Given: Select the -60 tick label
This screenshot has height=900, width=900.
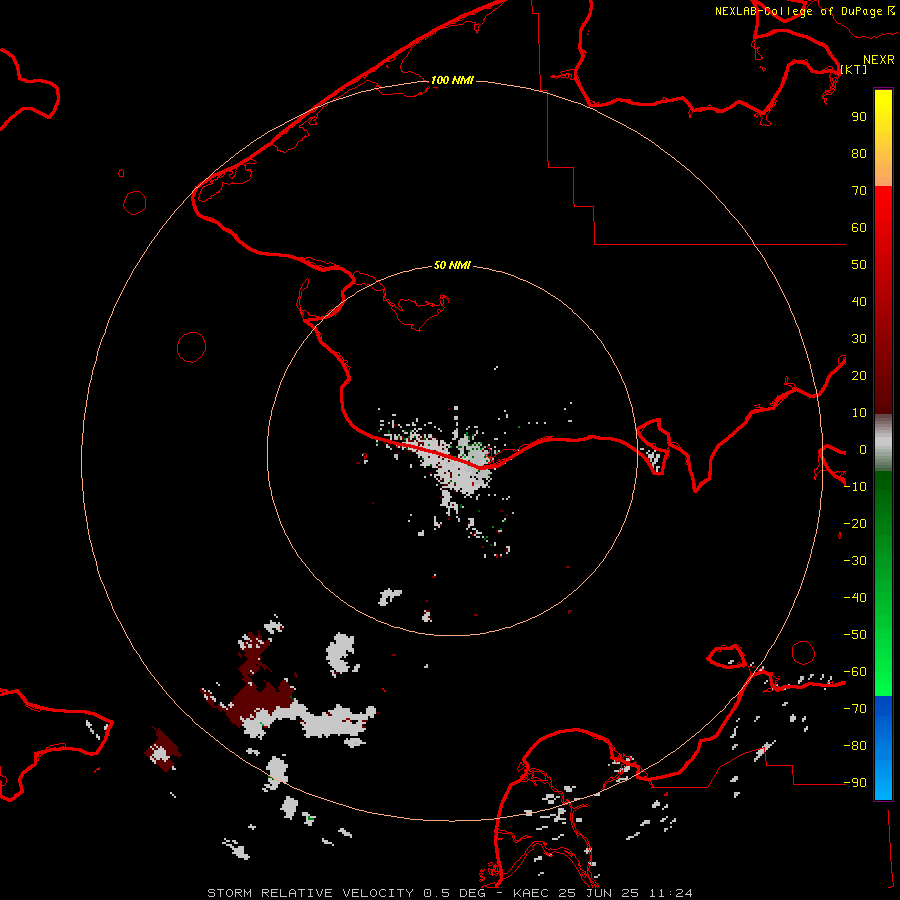Looking at the screenshot, I should point(855,672).
